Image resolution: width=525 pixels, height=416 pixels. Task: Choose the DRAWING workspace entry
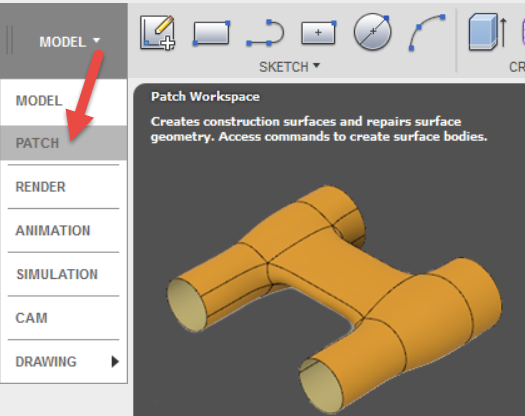tap(64, 362)
